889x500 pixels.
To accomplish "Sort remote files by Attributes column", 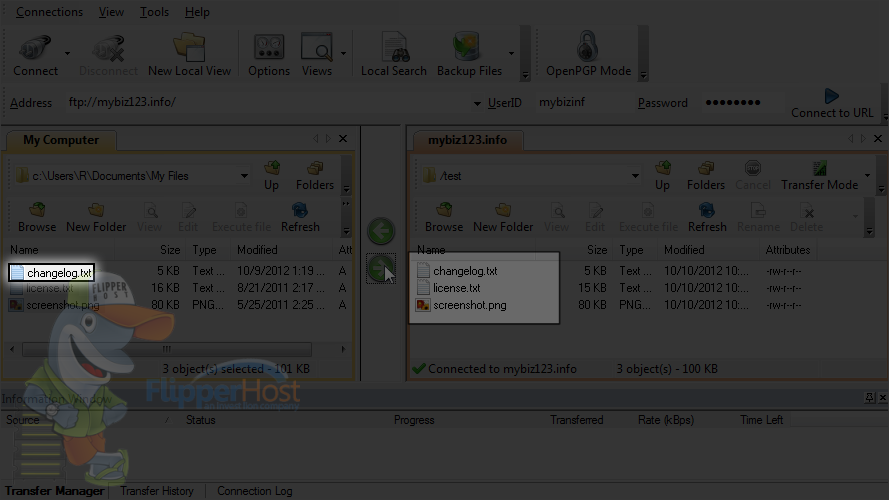I will 788,250.
